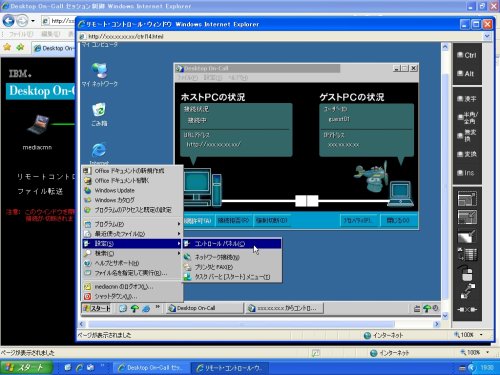
Task: Click mediacmn のログオフ(L)... in the Start menu
Action: click(x=132, y=287)
